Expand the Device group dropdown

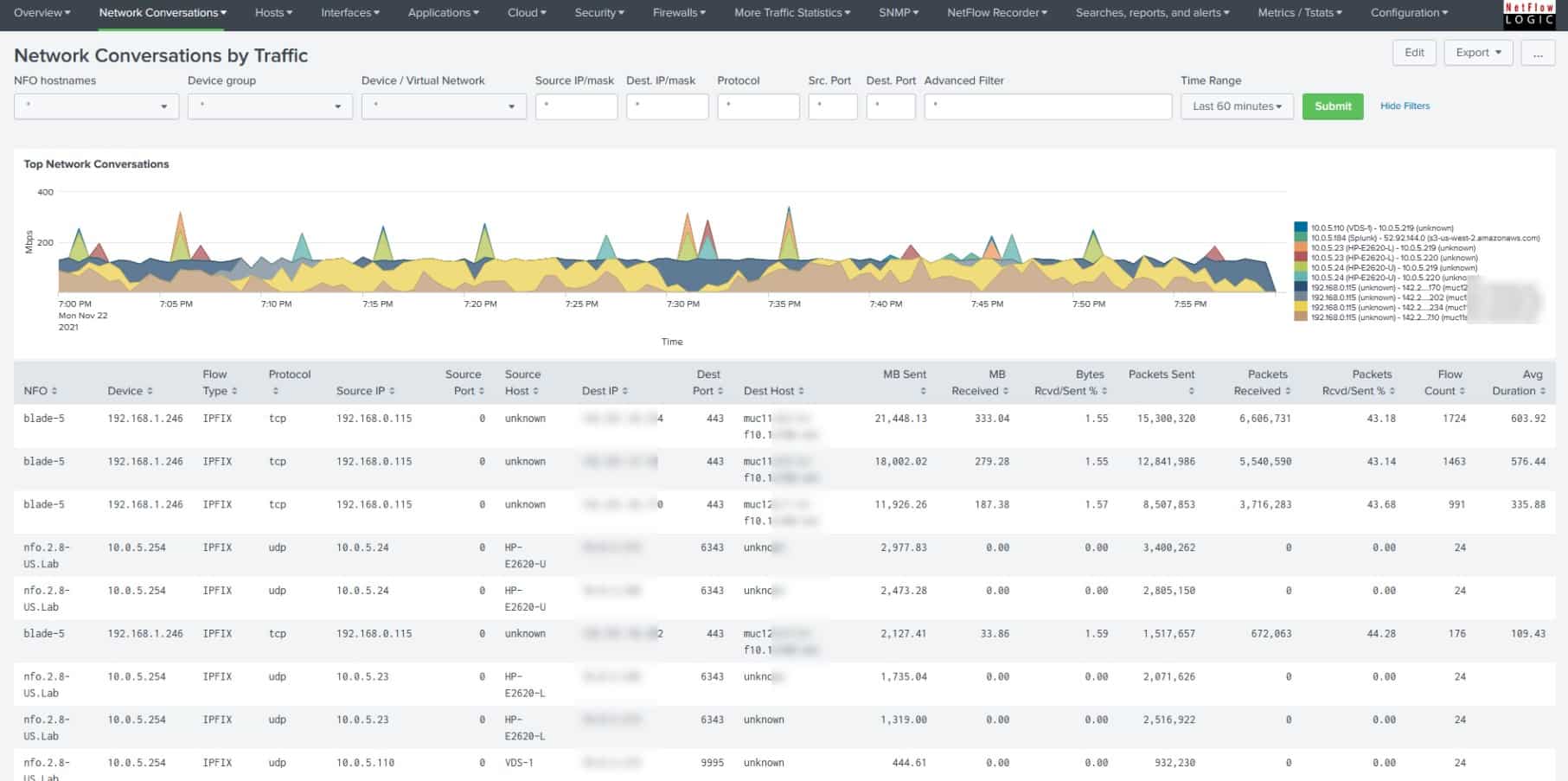point(270,106)
